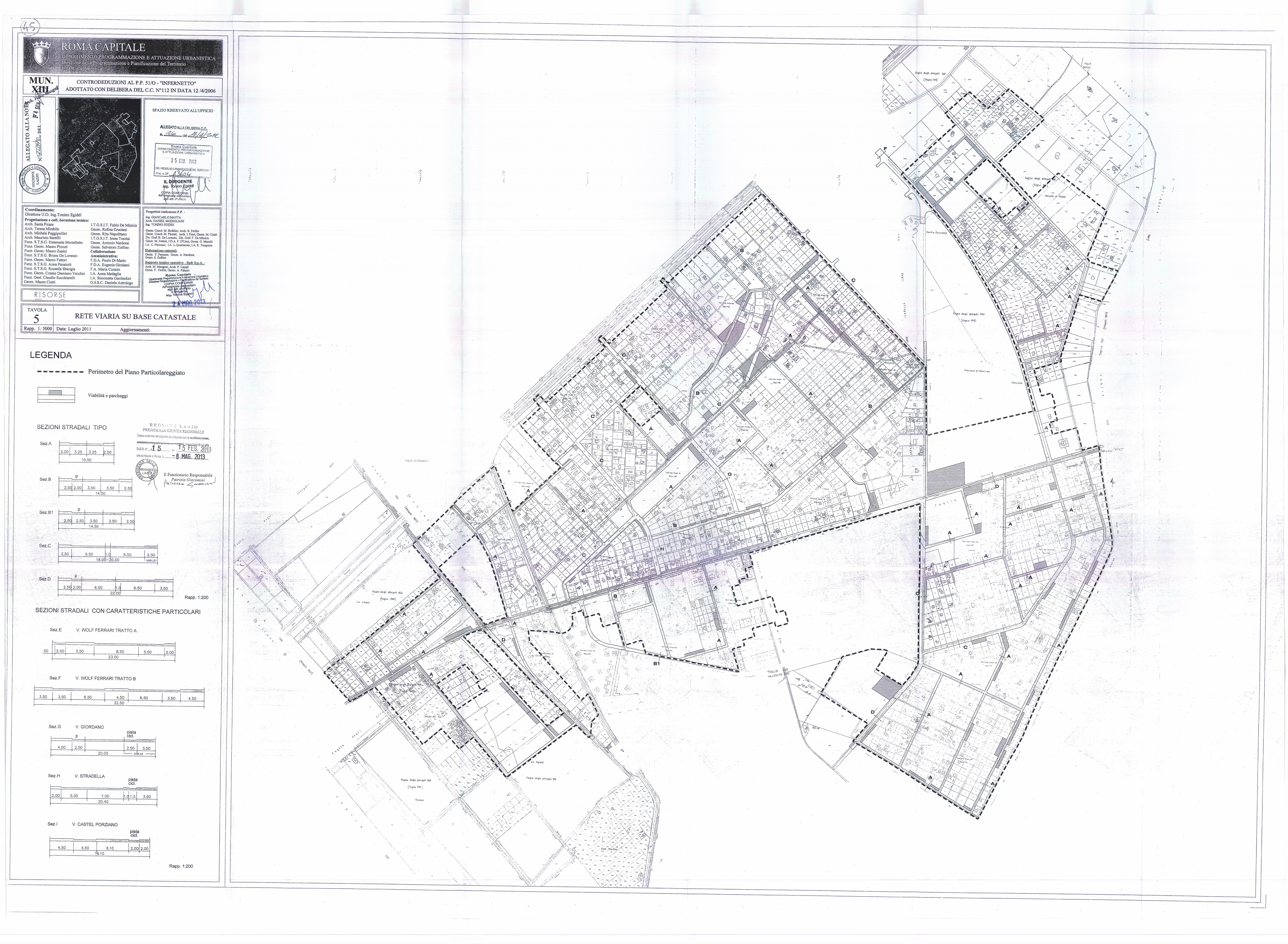Click the 'V. GIORDANO' section label
Viewport: 1288px width, 944px height.
click(90, 727)
